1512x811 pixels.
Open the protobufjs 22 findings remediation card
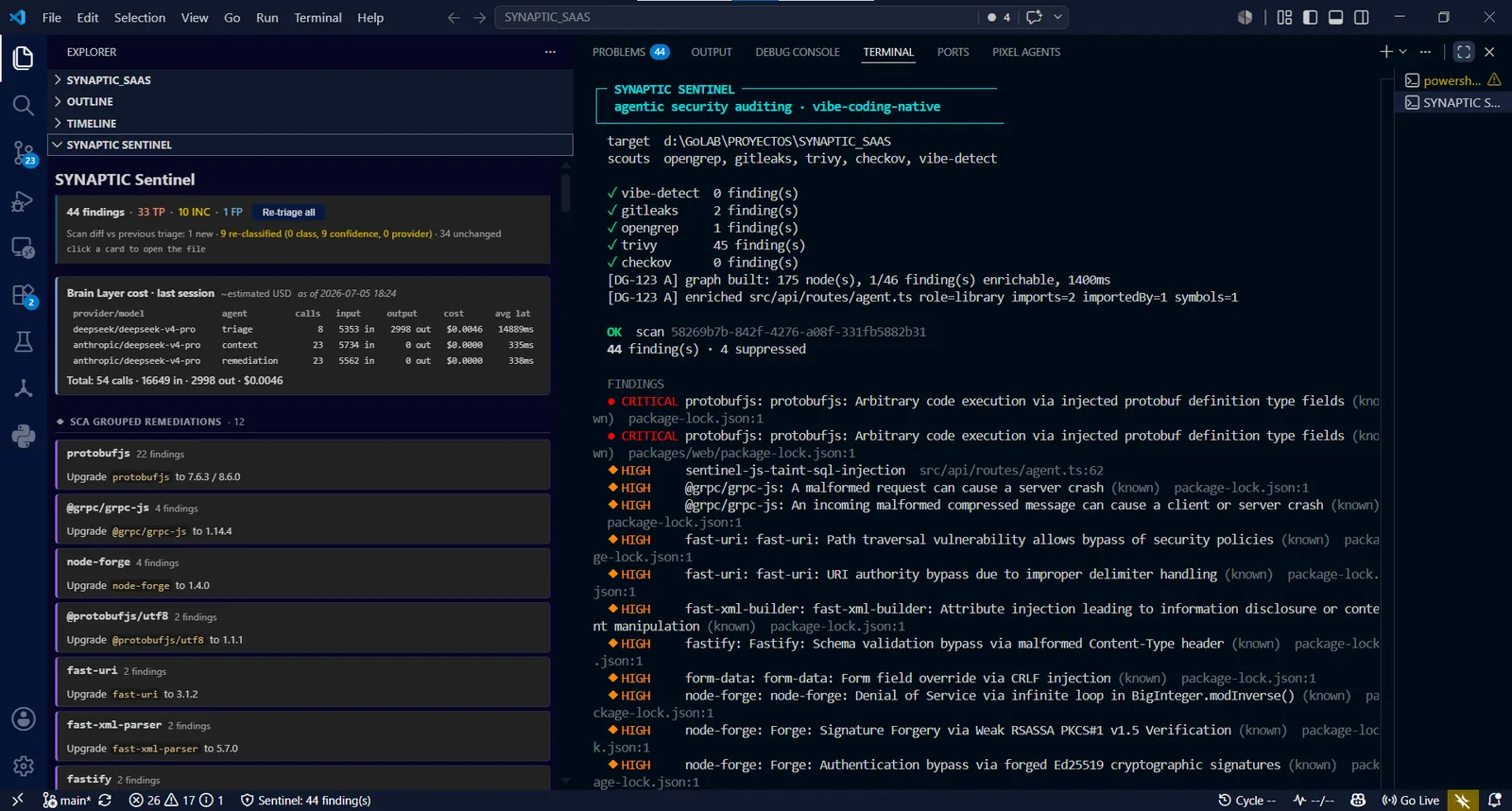pos(302,464)
